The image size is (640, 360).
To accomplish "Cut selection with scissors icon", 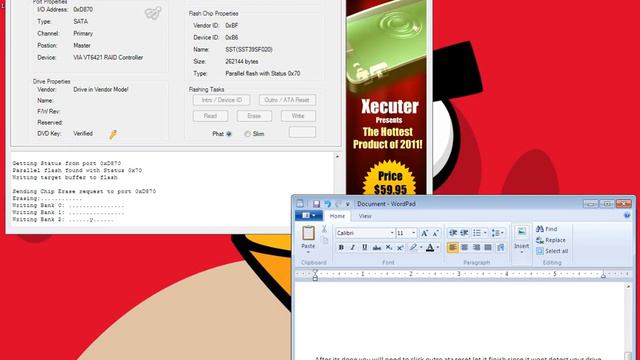I will (324, 229).
